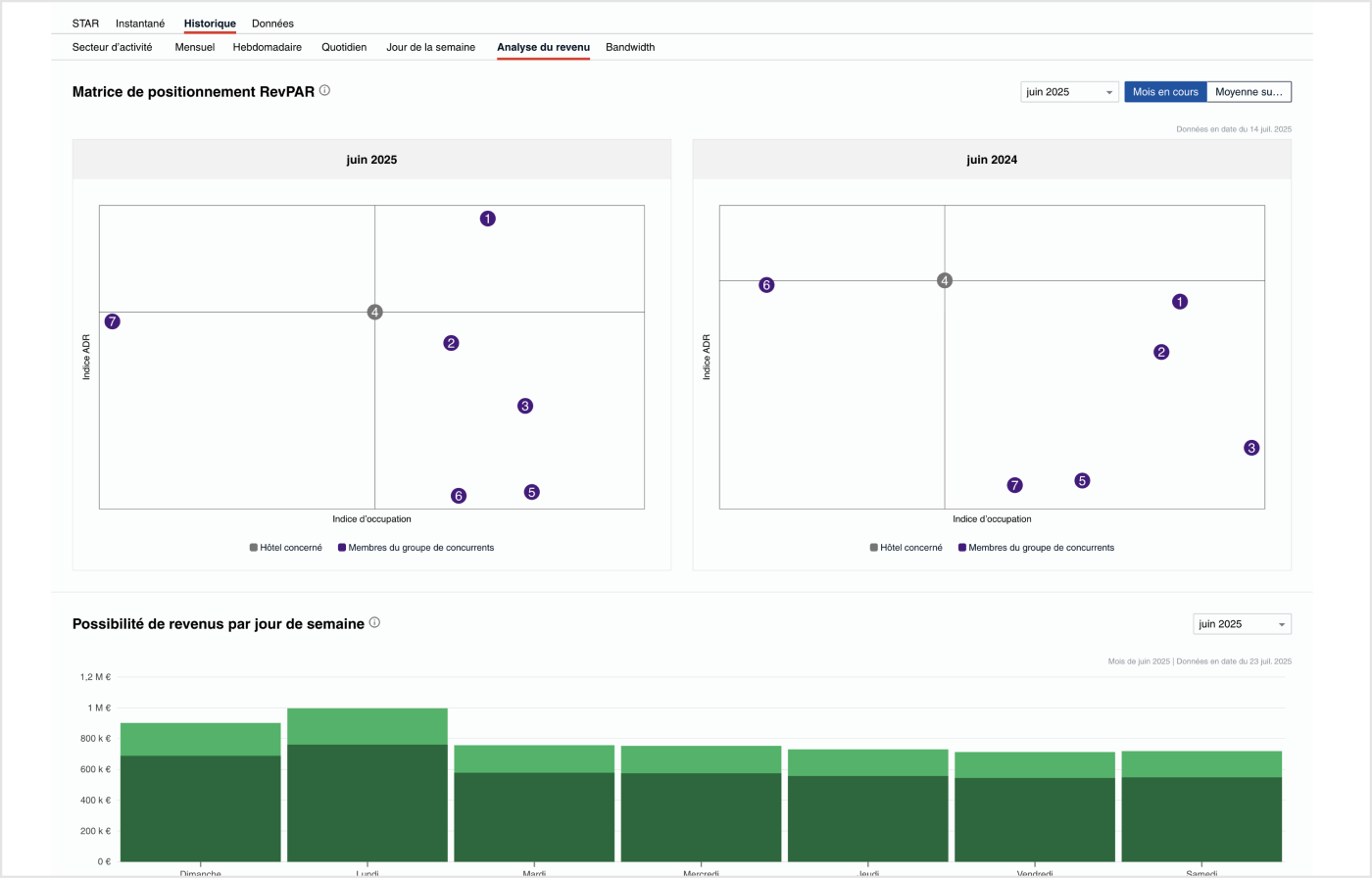The height and width of the screenshot is (878, 1372).
Task: Toggle view to Mois en cours
Action: [x=1165, y=92]
